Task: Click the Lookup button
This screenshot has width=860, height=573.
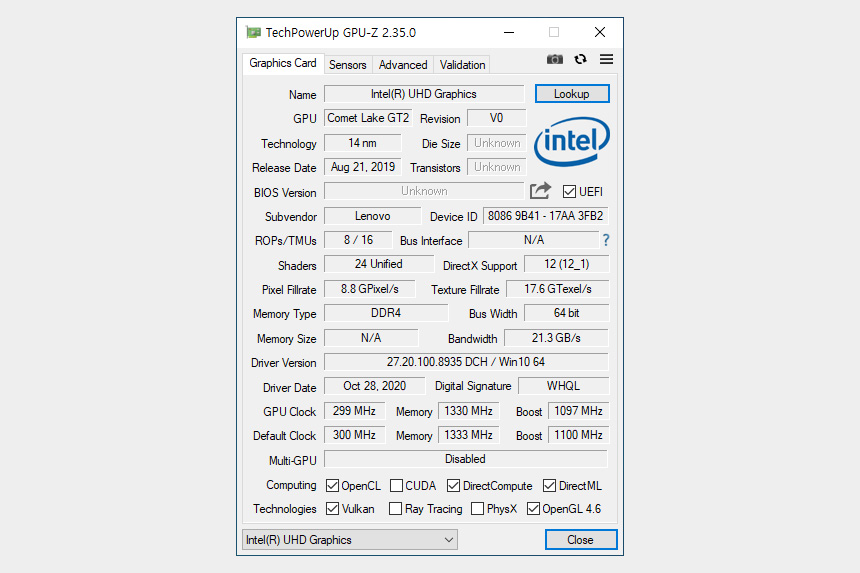Action: [x=572, y=94]
